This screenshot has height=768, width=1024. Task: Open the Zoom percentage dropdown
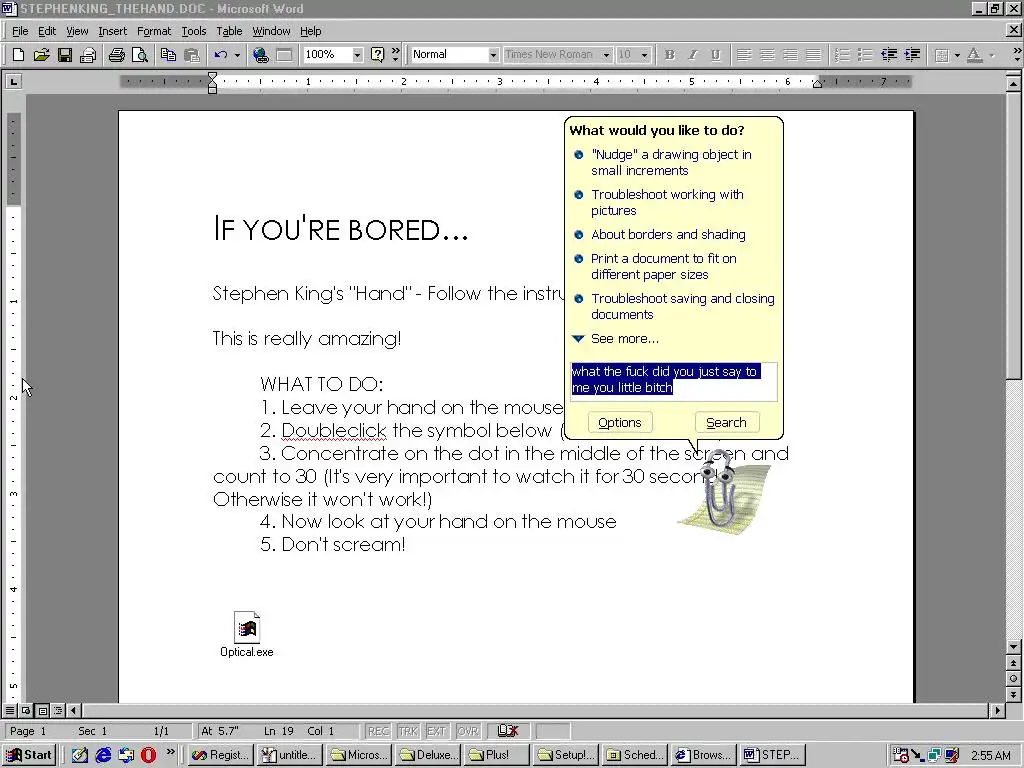coord(357,55)
